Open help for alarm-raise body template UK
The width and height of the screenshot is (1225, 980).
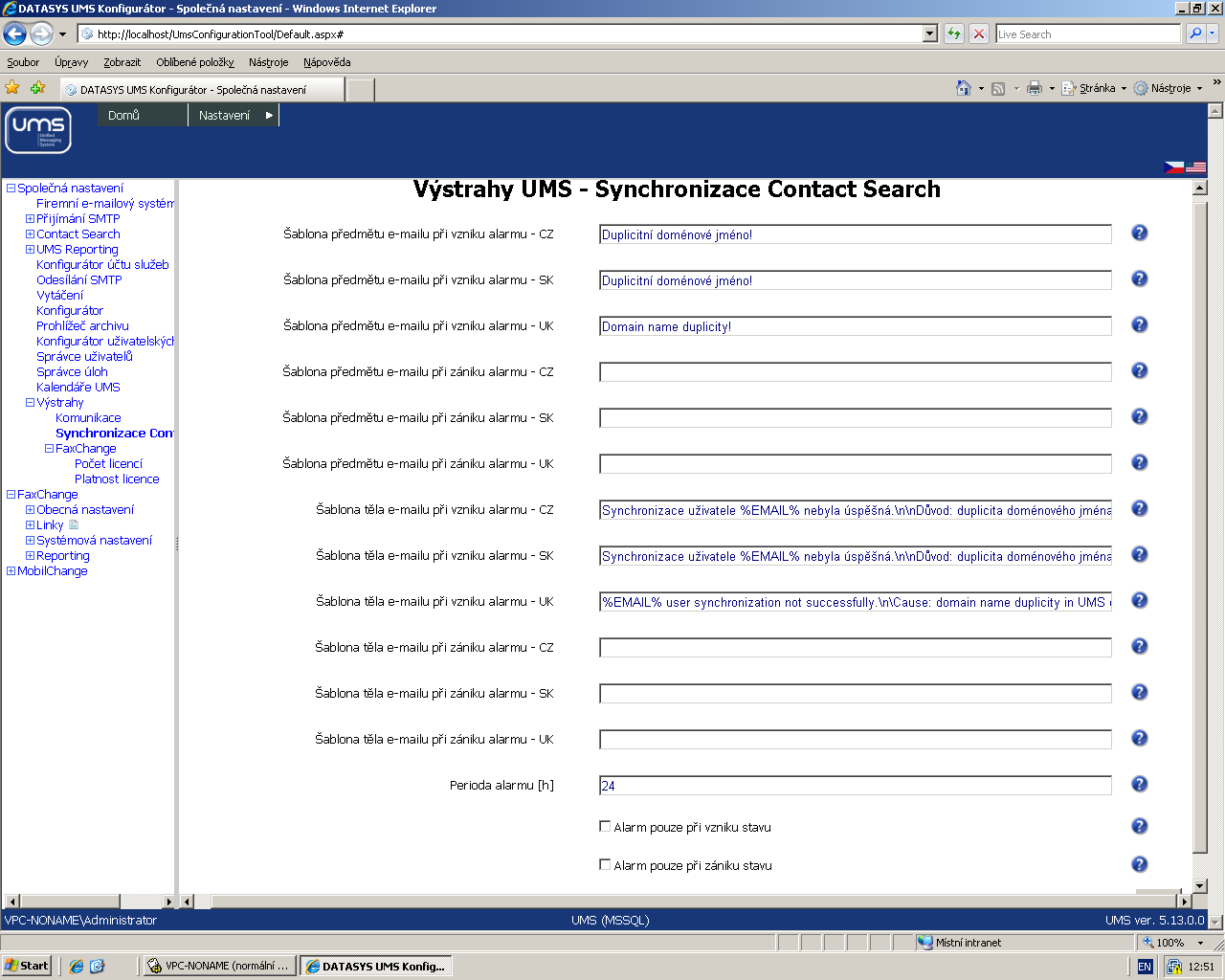(1139, 600)
